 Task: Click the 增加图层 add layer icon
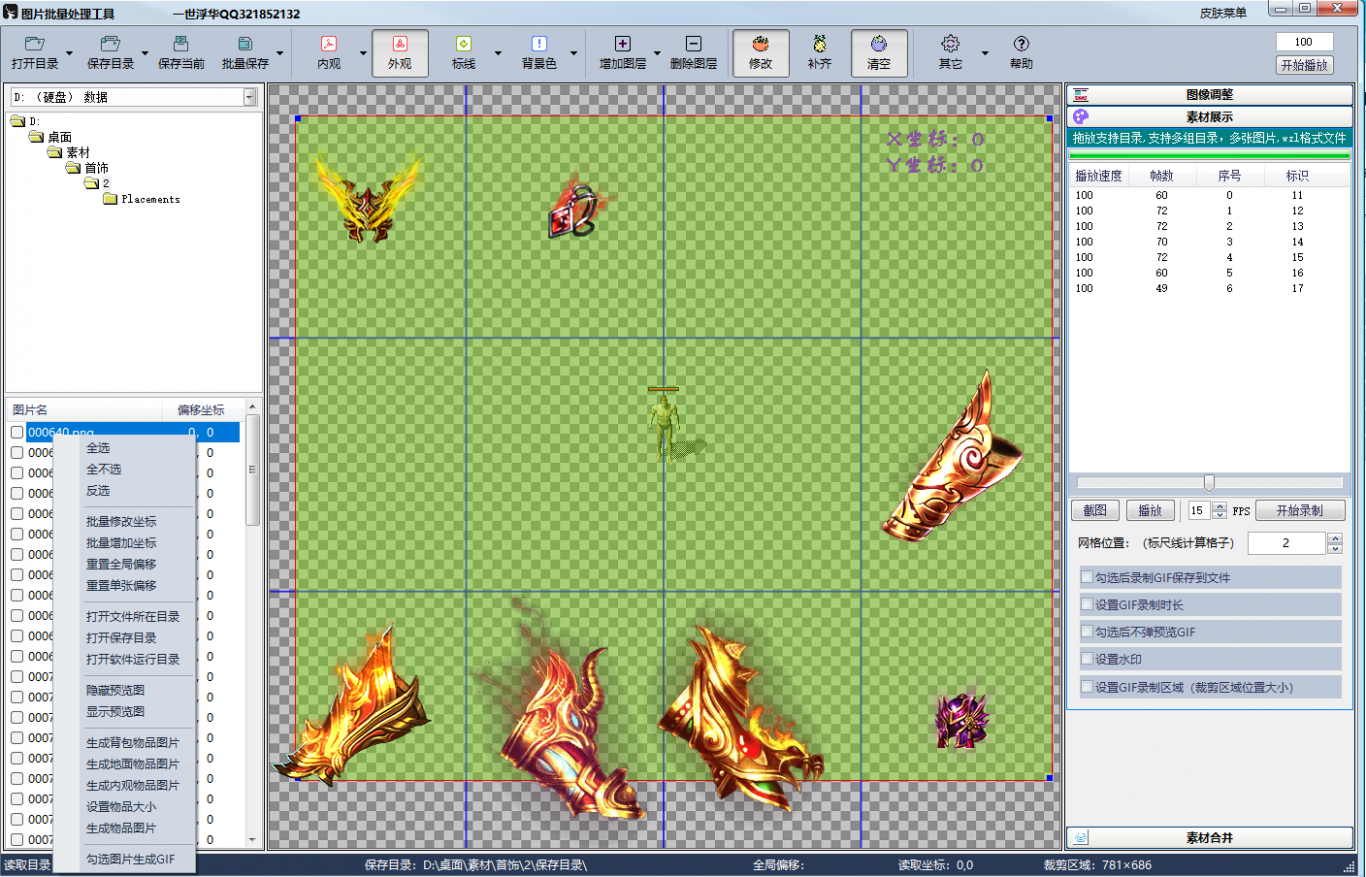(622, 44)
